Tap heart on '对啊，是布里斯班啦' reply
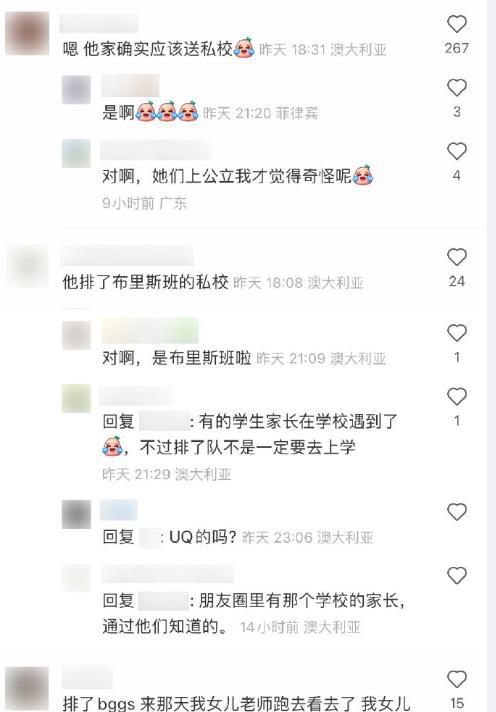 coord(456,333)
